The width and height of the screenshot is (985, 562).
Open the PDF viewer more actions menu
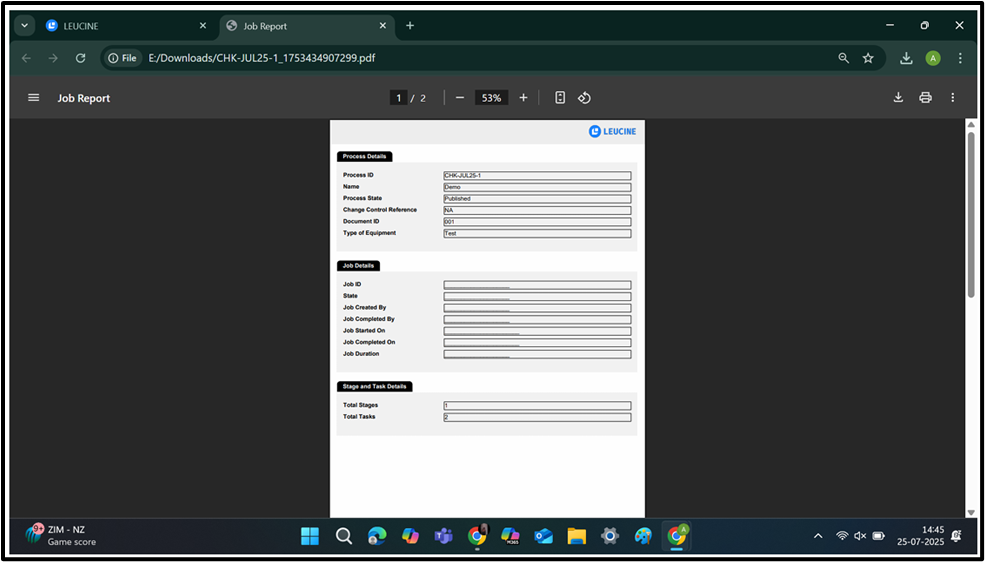[952, 98]
